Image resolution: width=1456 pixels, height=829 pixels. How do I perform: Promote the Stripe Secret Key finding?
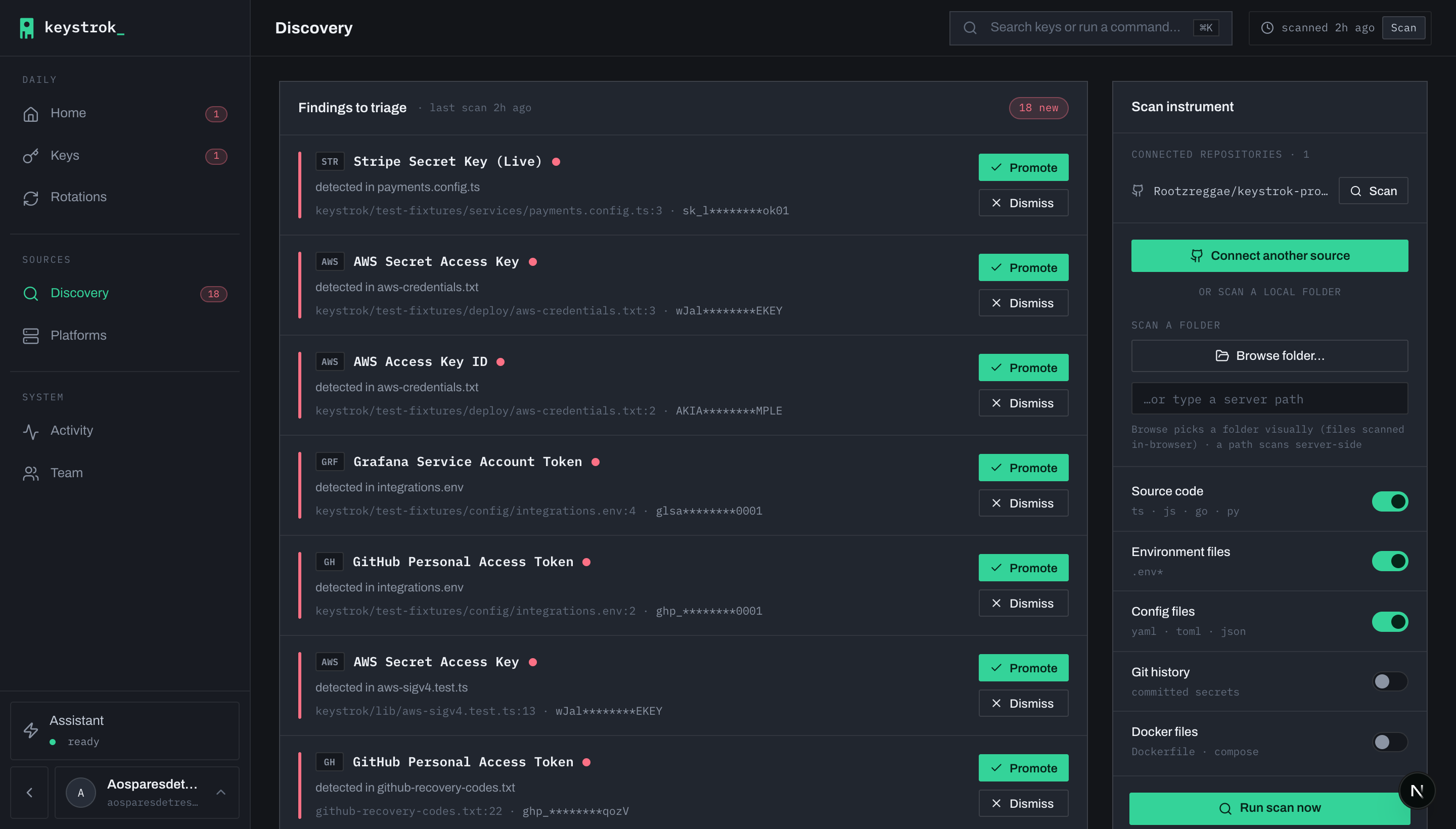coord(1023,167)
